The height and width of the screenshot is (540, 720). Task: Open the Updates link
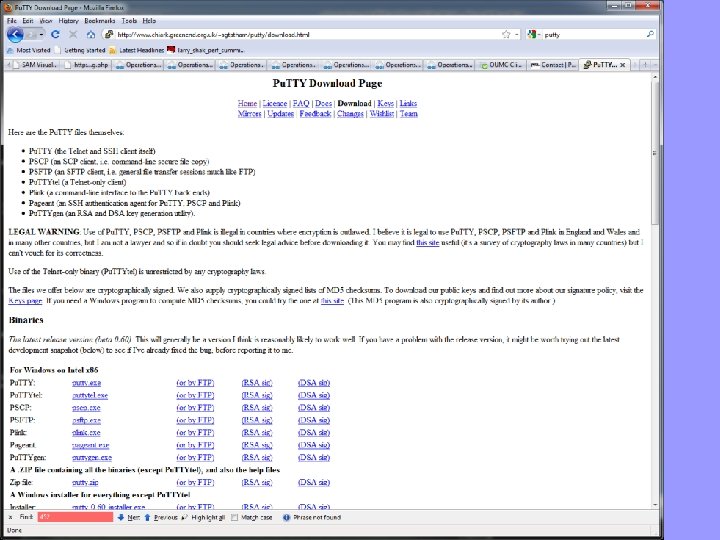click(x=281, y=113)
